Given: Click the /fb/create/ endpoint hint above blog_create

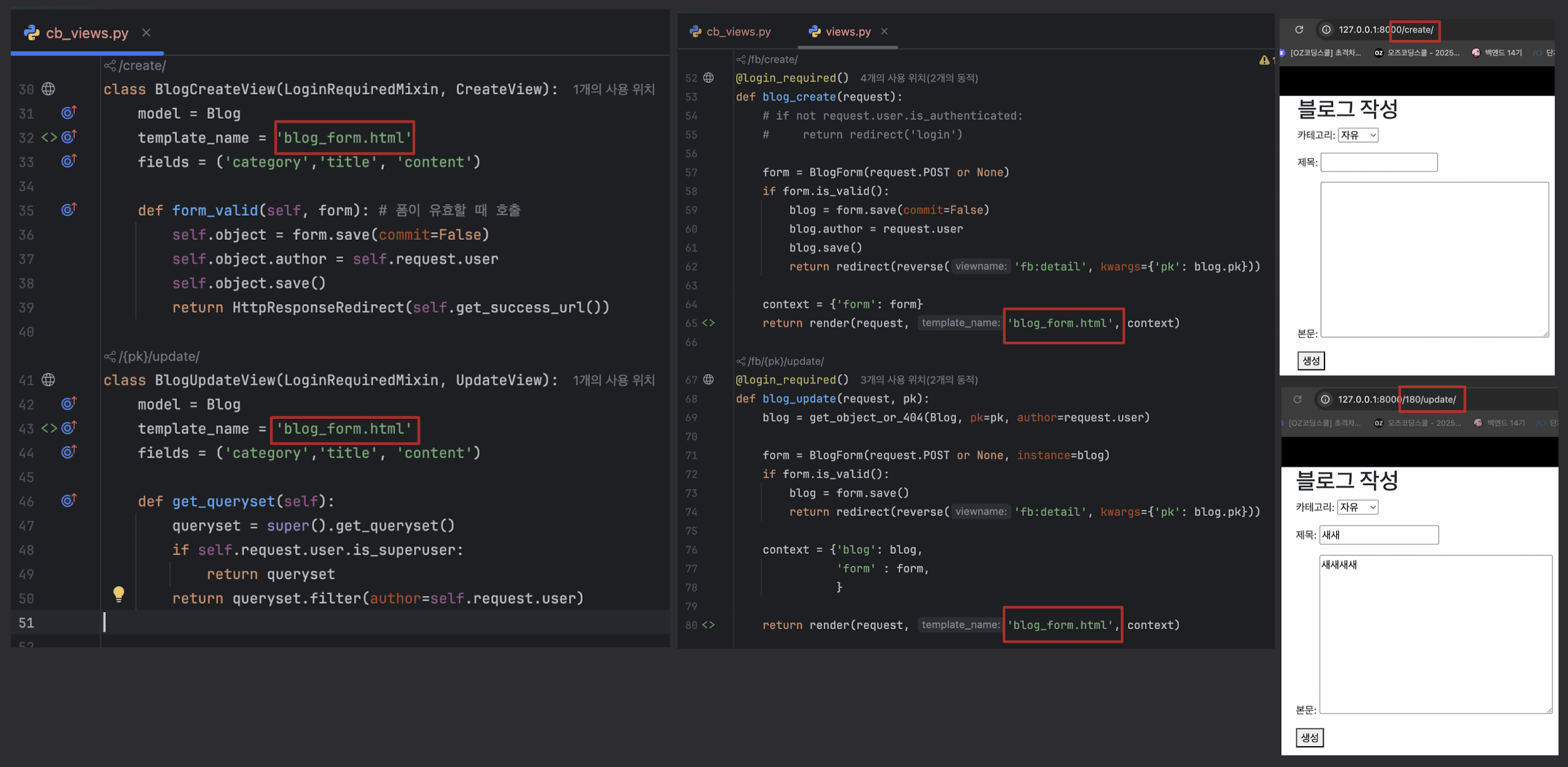Looking at the screenshot, I should [x=772, y=59].
